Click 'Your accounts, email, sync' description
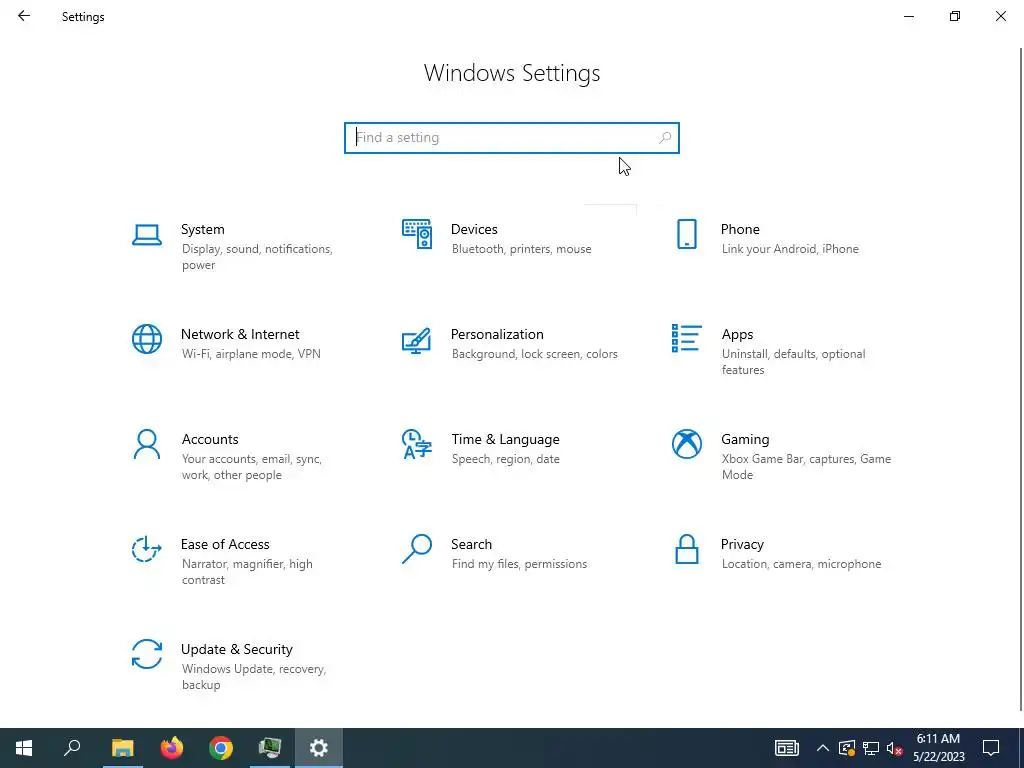Viewport: 1024px width, 768px height. [251, 467]
